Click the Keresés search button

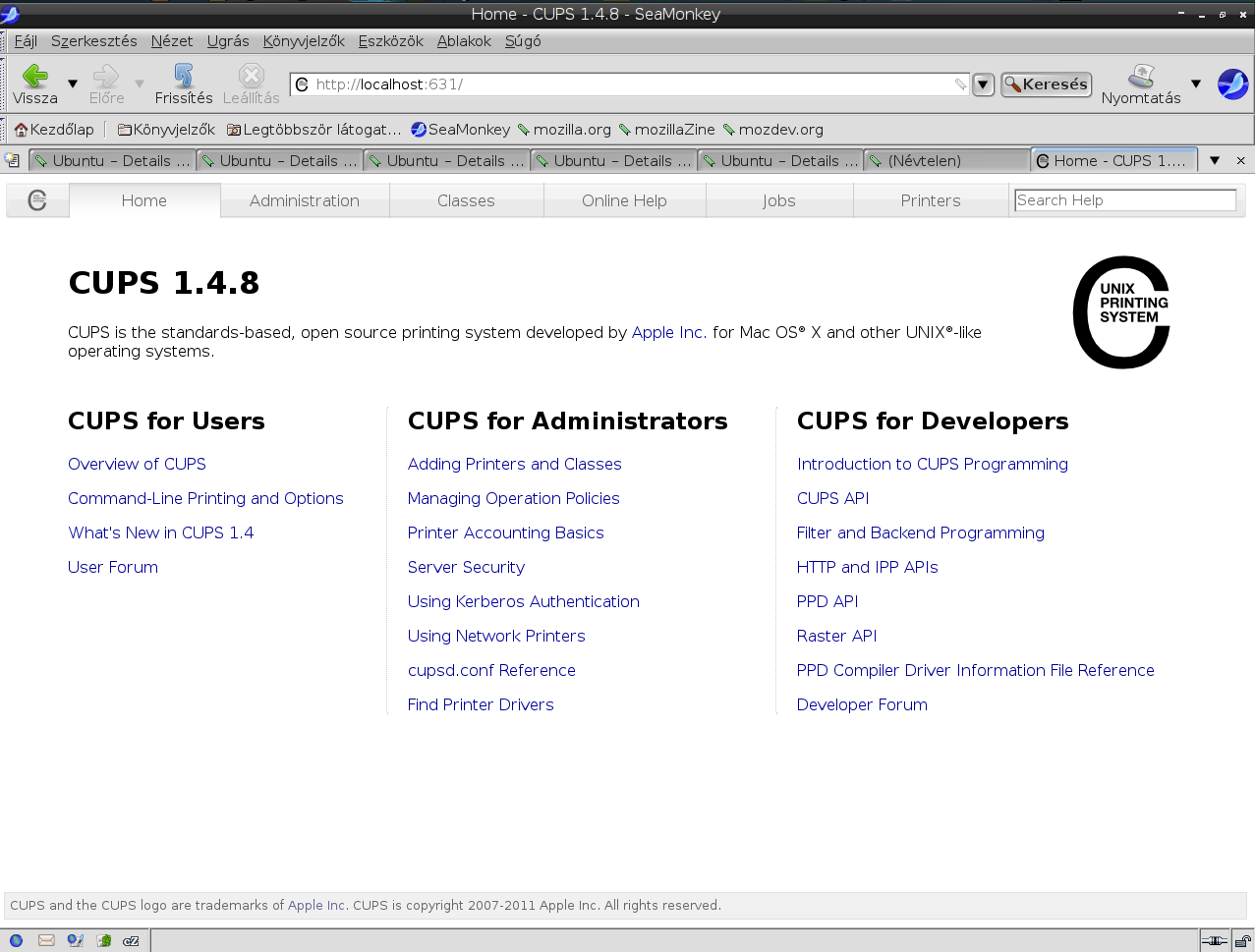1047,84
